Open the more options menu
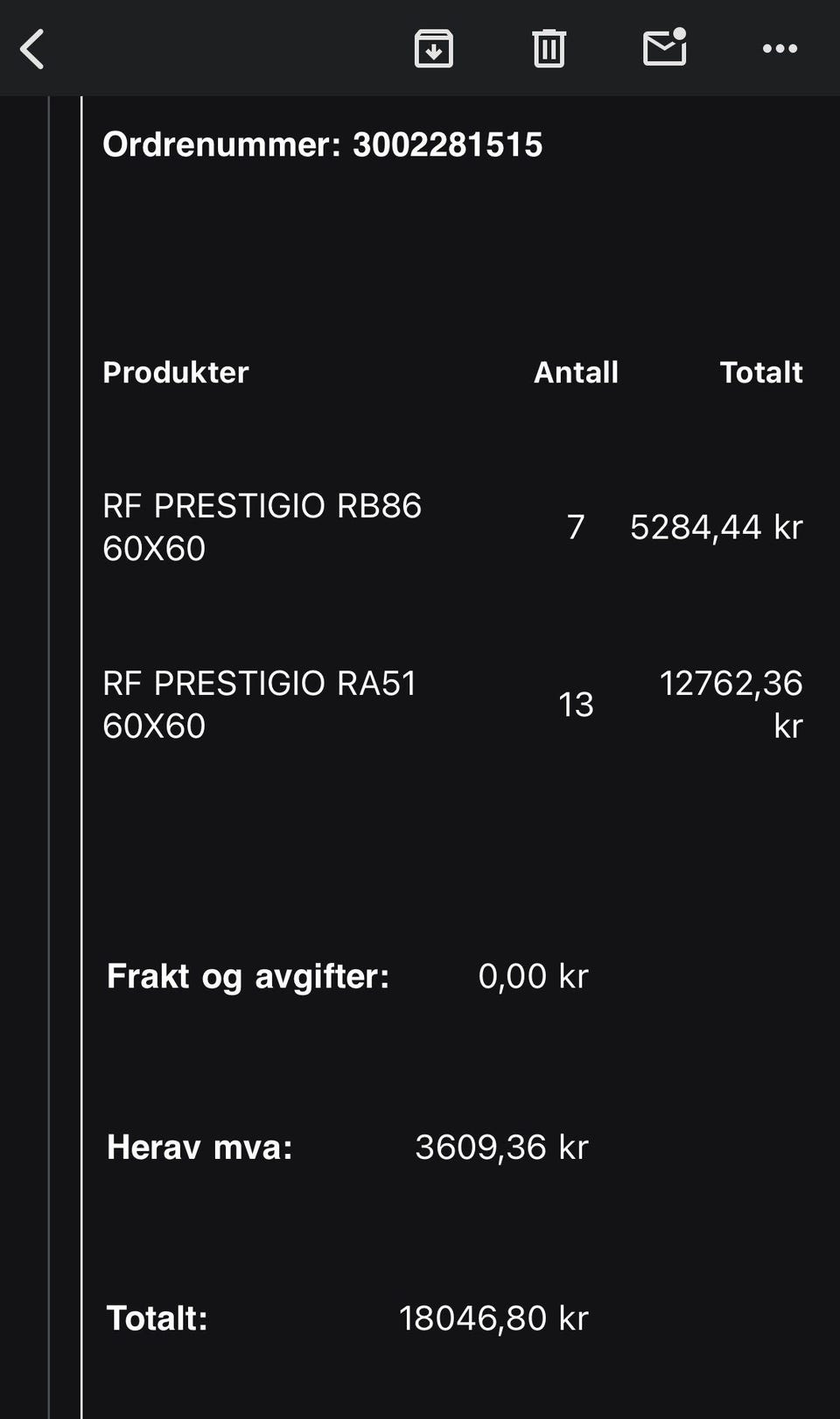840x1419 pixels. pyautogui.click(x=780, y=49)
